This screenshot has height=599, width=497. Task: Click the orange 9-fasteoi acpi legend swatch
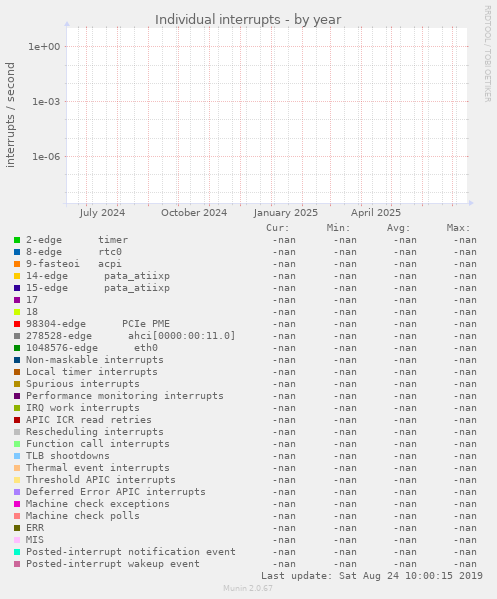point(17,264)
